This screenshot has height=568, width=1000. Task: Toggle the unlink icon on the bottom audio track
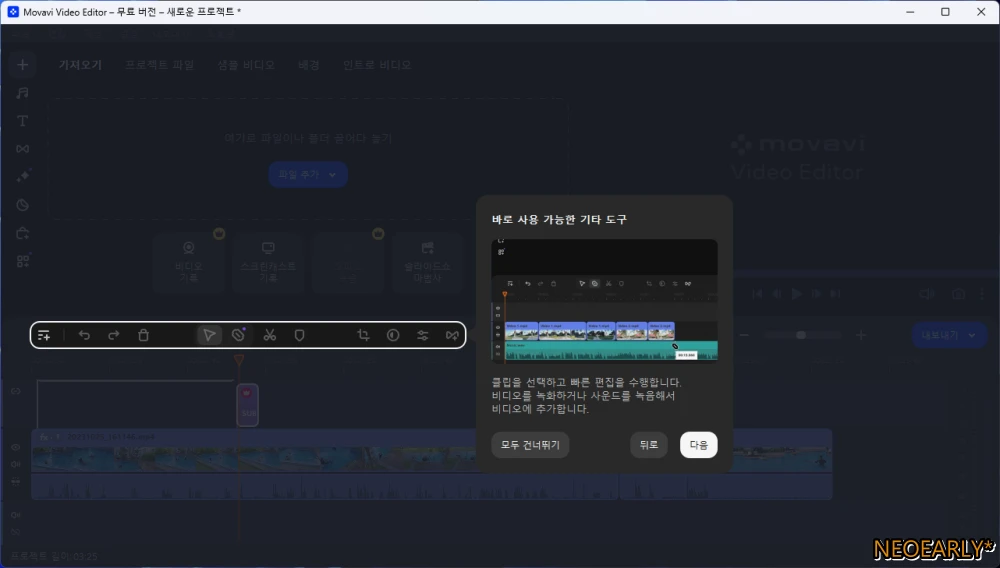[x=16, y=532]
